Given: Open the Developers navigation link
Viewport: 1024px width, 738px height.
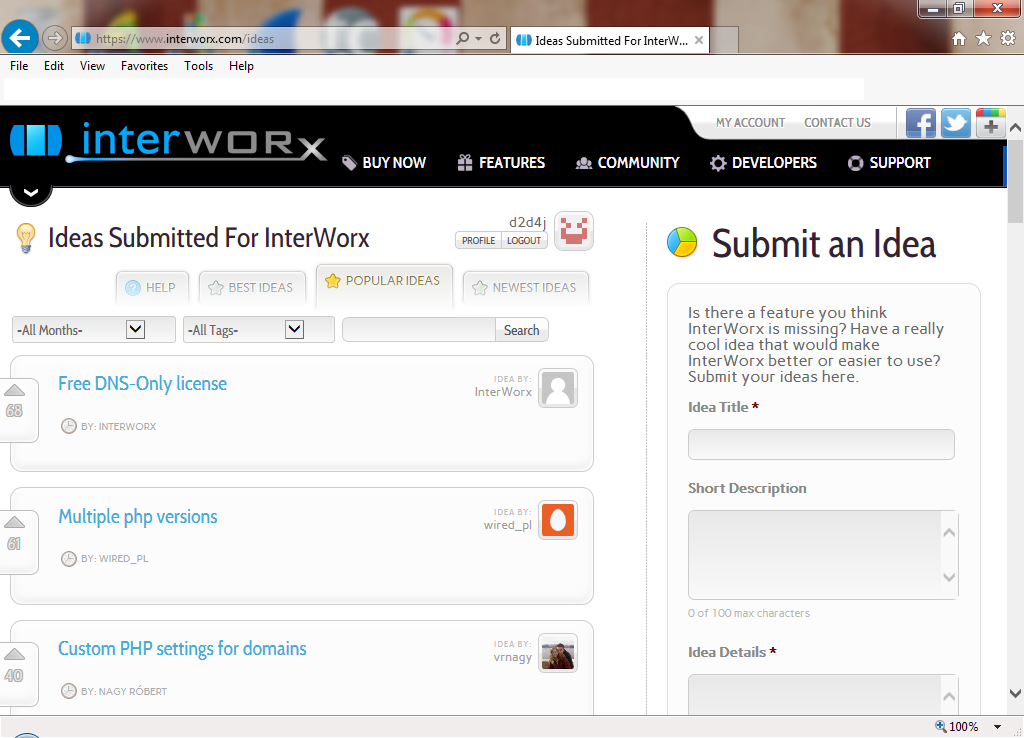Looking at the screenshot, I should click(x=763, y=163).
